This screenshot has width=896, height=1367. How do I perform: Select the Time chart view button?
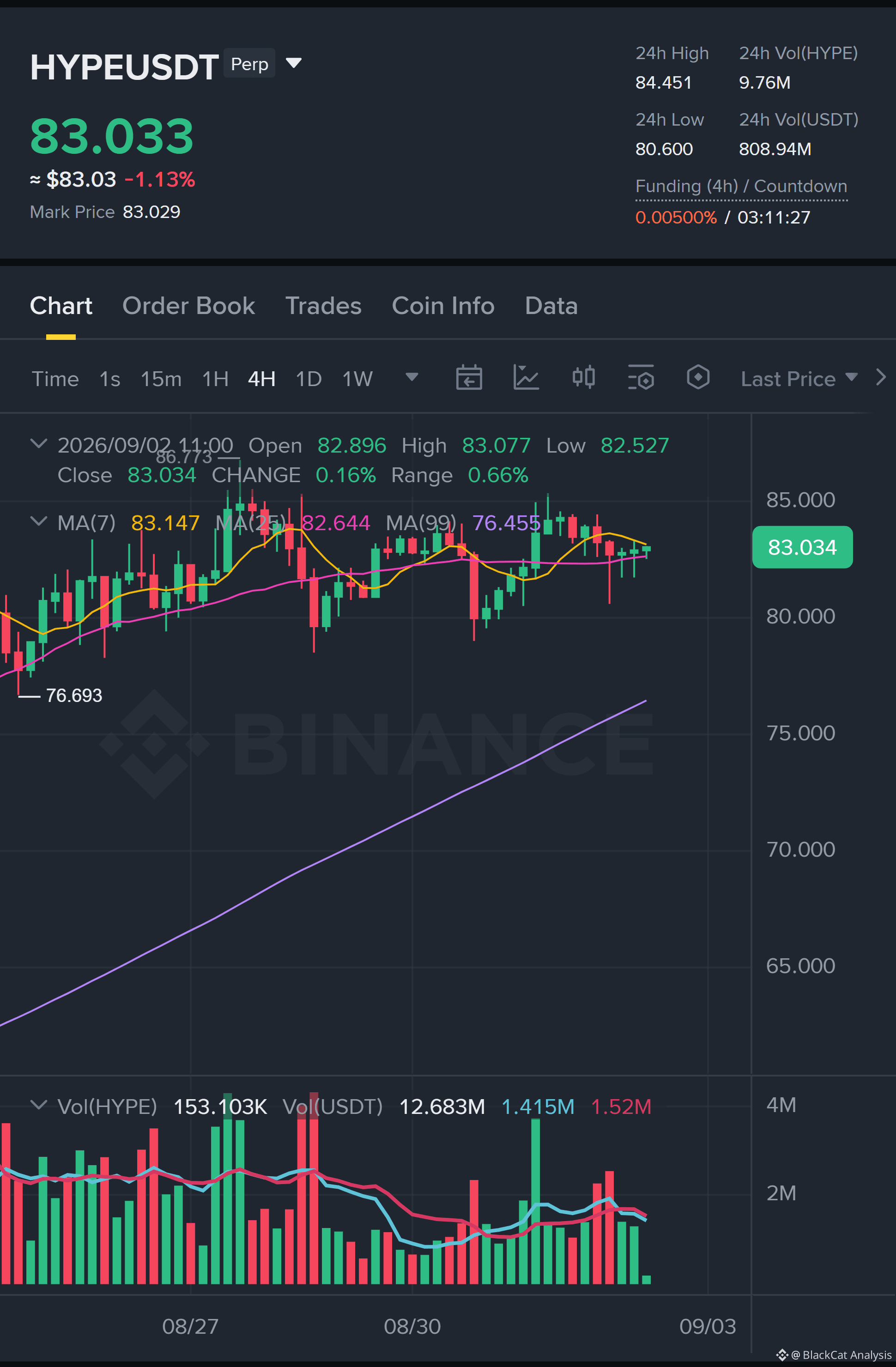55,379
